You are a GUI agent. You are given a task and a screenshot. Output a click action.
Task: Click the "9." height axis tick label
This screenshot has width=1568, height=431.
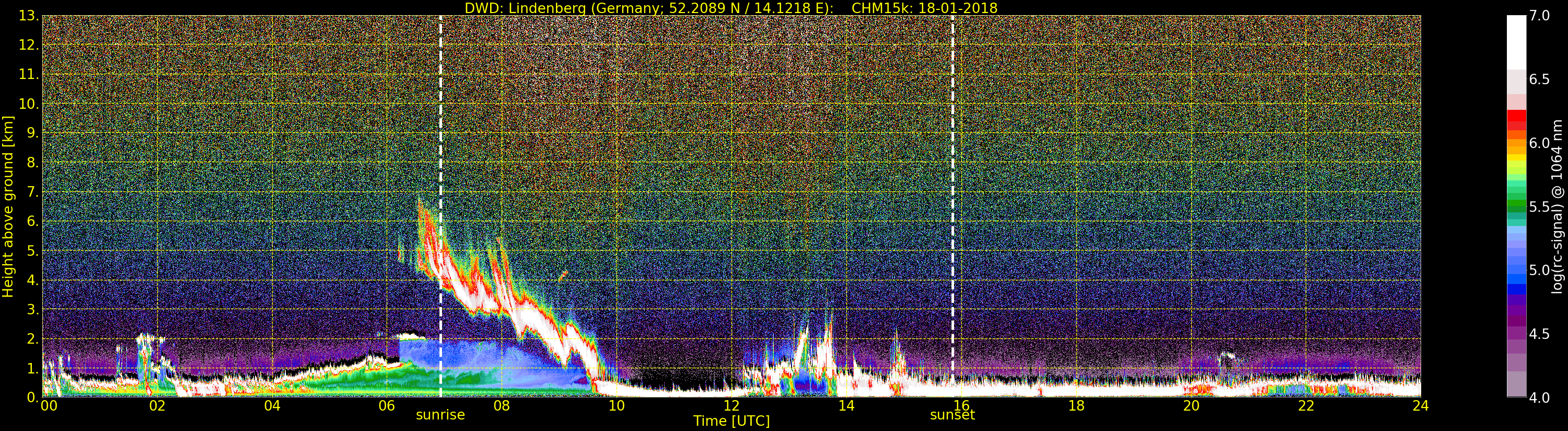(33, 133)
